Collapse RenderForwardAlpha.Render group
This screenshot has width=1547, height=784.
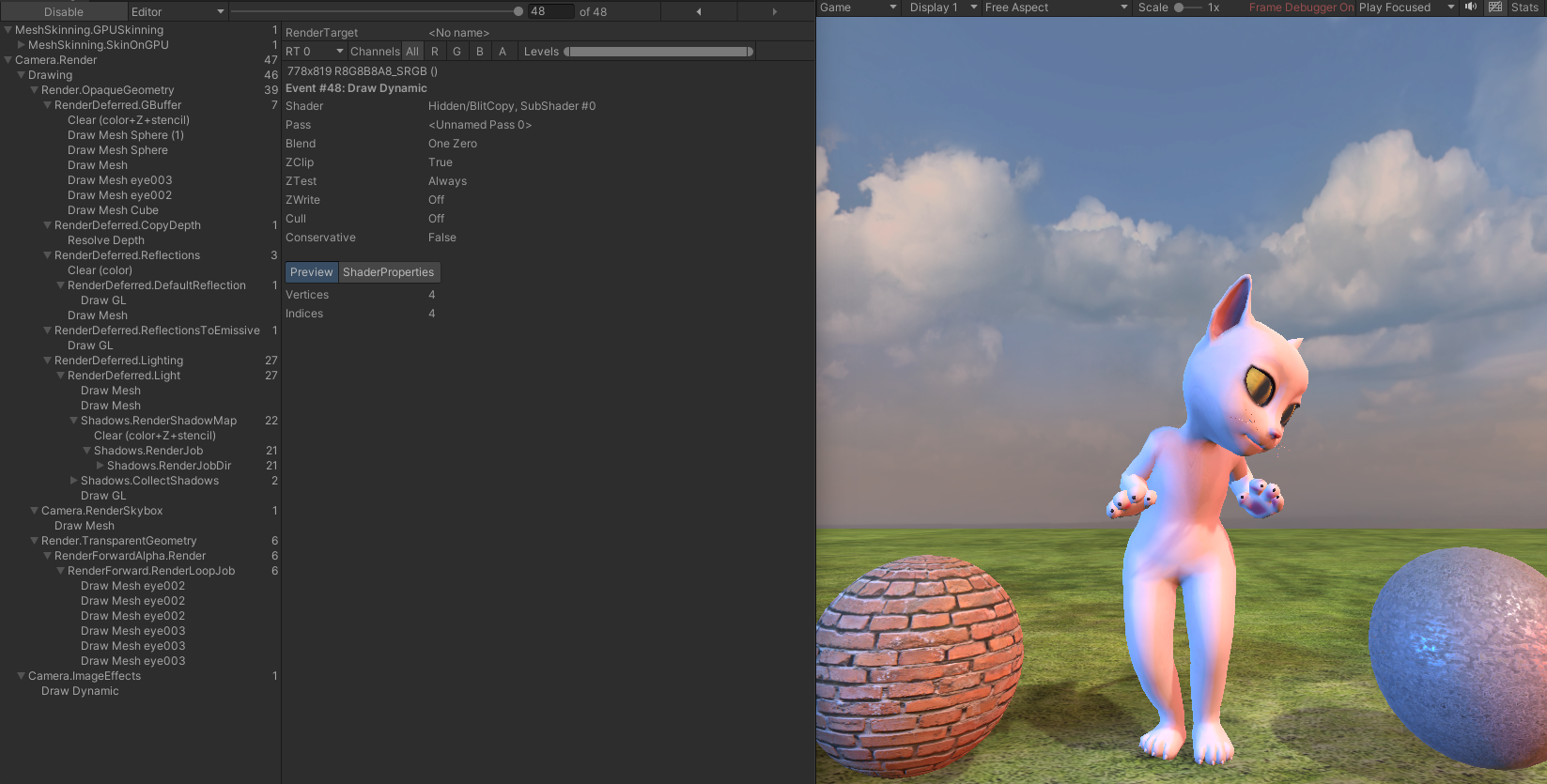tap(48, 556)
